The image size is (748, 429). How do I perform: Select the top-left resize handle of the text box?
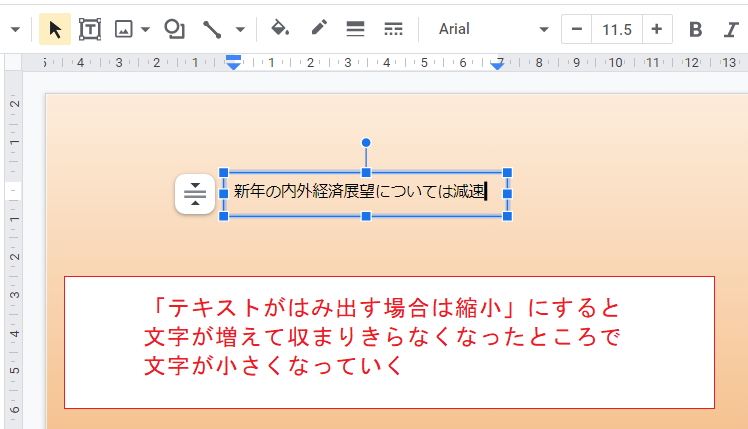[223, 172]
